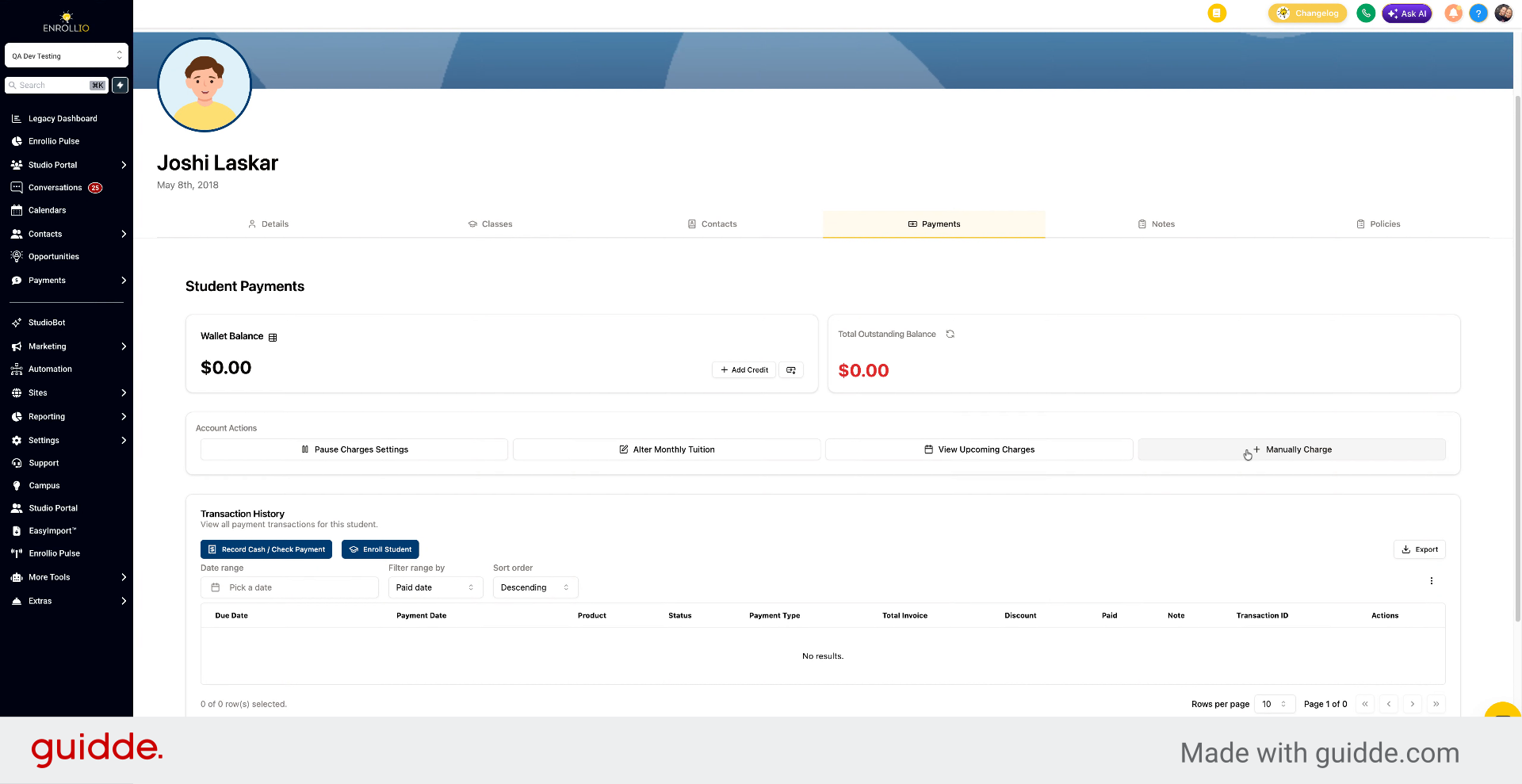
Task: Click the lightning quick actions icon
Action: [120, 85]
